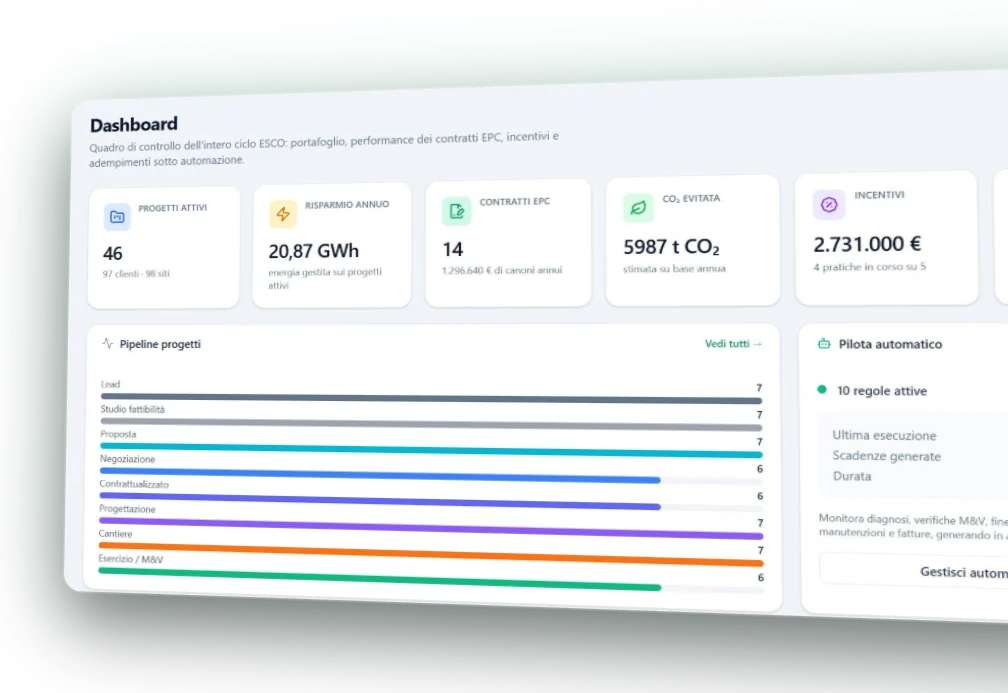
Task: Click the Esercizio / M&V green bar
Action: point(379,579)
